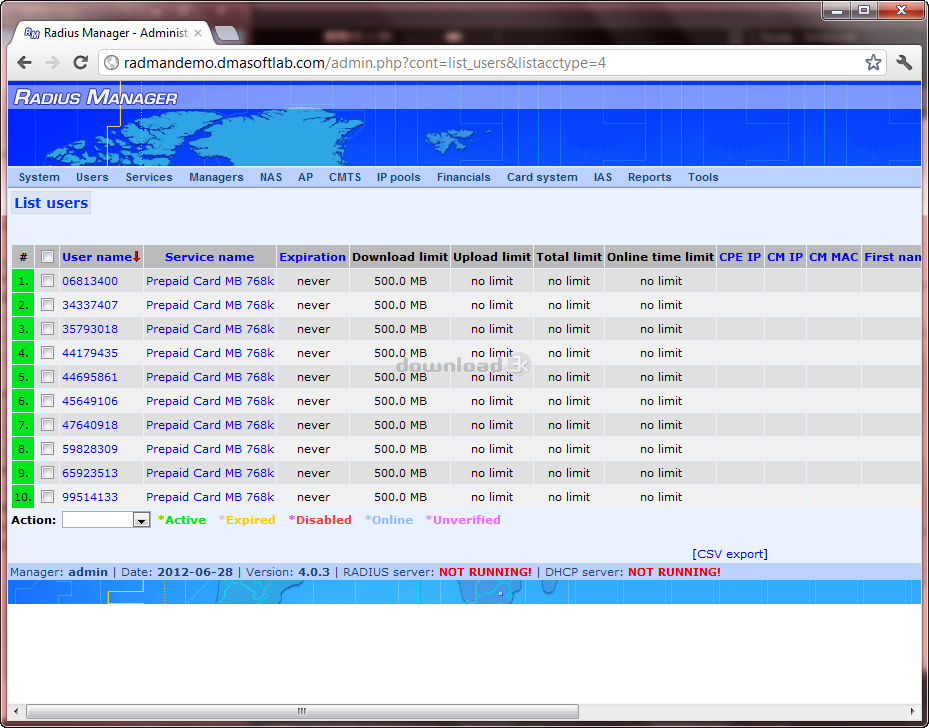
Task: Open the Managers menu
Action: click(216, 177)
